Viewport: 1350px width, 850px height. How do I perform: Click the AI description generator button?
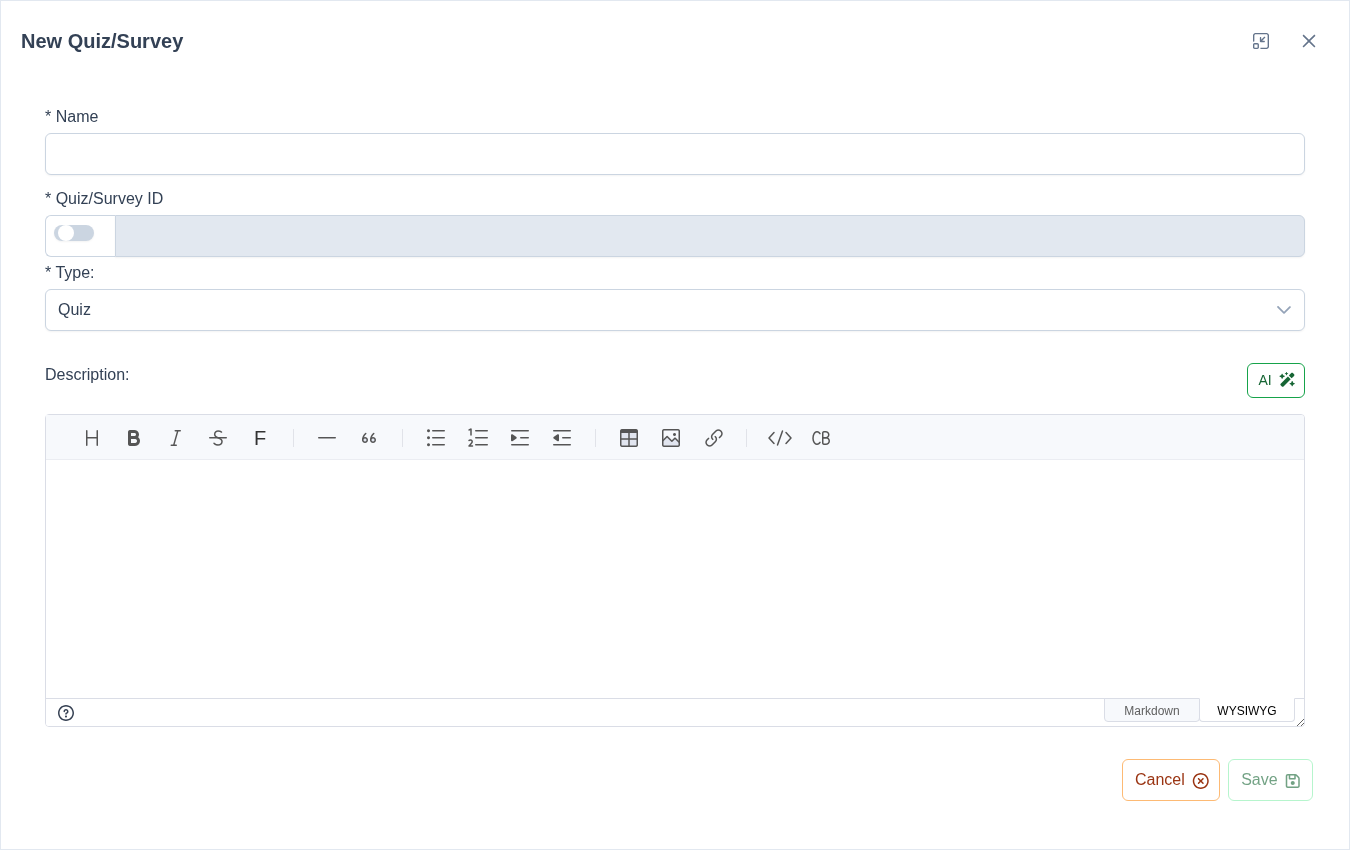(1276, 380)
